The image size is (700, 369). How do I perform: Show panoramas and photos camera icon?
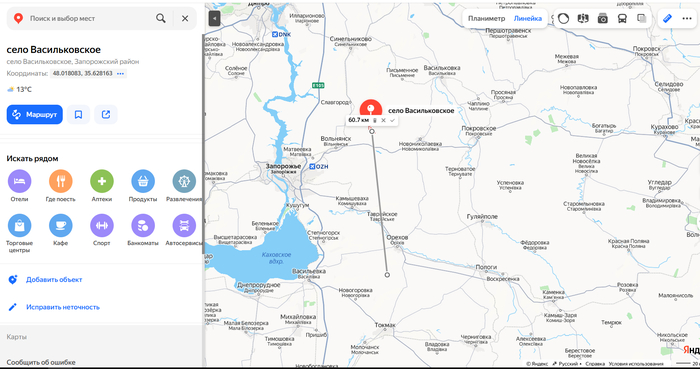click(x=603, y=19)
